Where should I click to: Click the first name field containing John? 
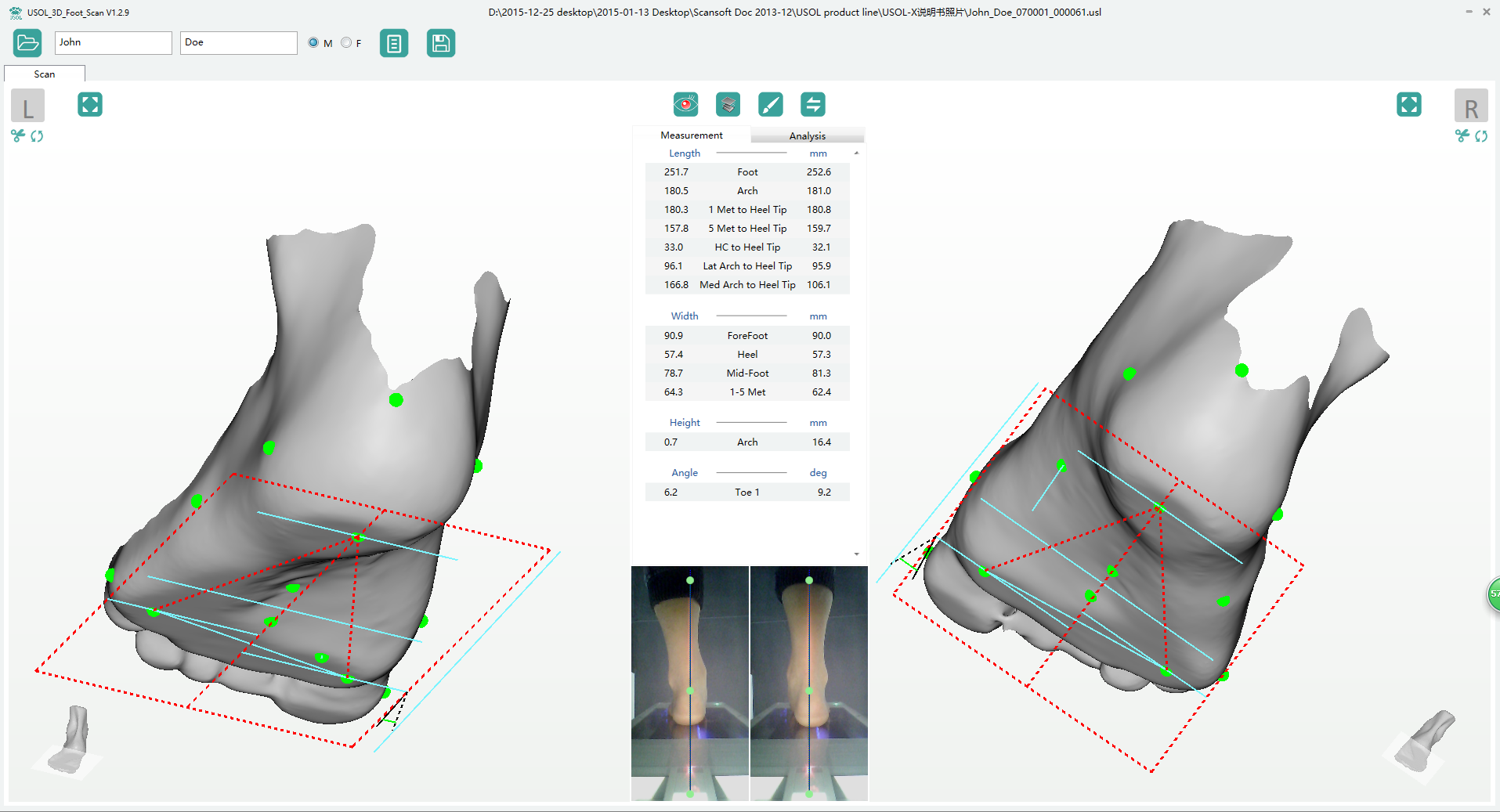113,43
